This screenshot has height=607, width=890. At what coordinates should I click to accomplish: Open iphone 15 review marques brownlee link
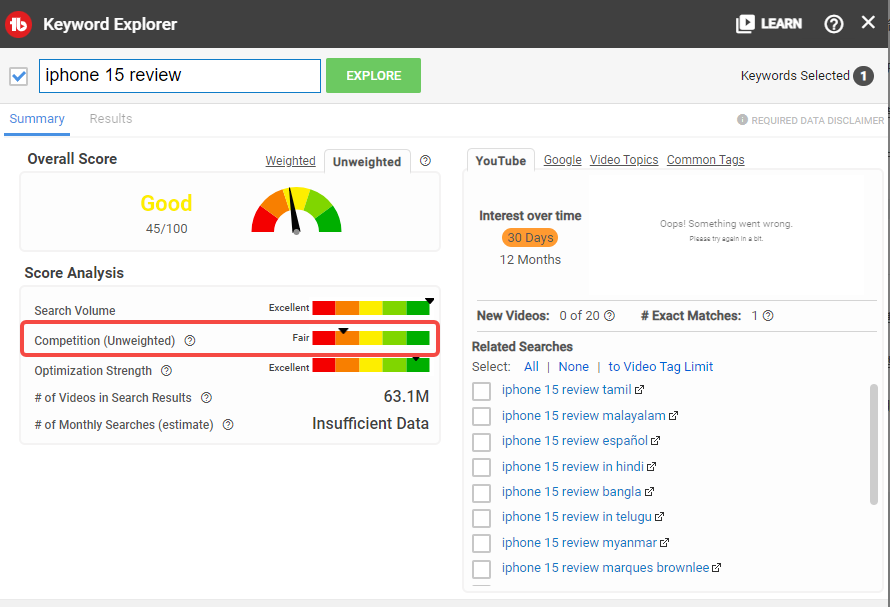click(605, 568)
